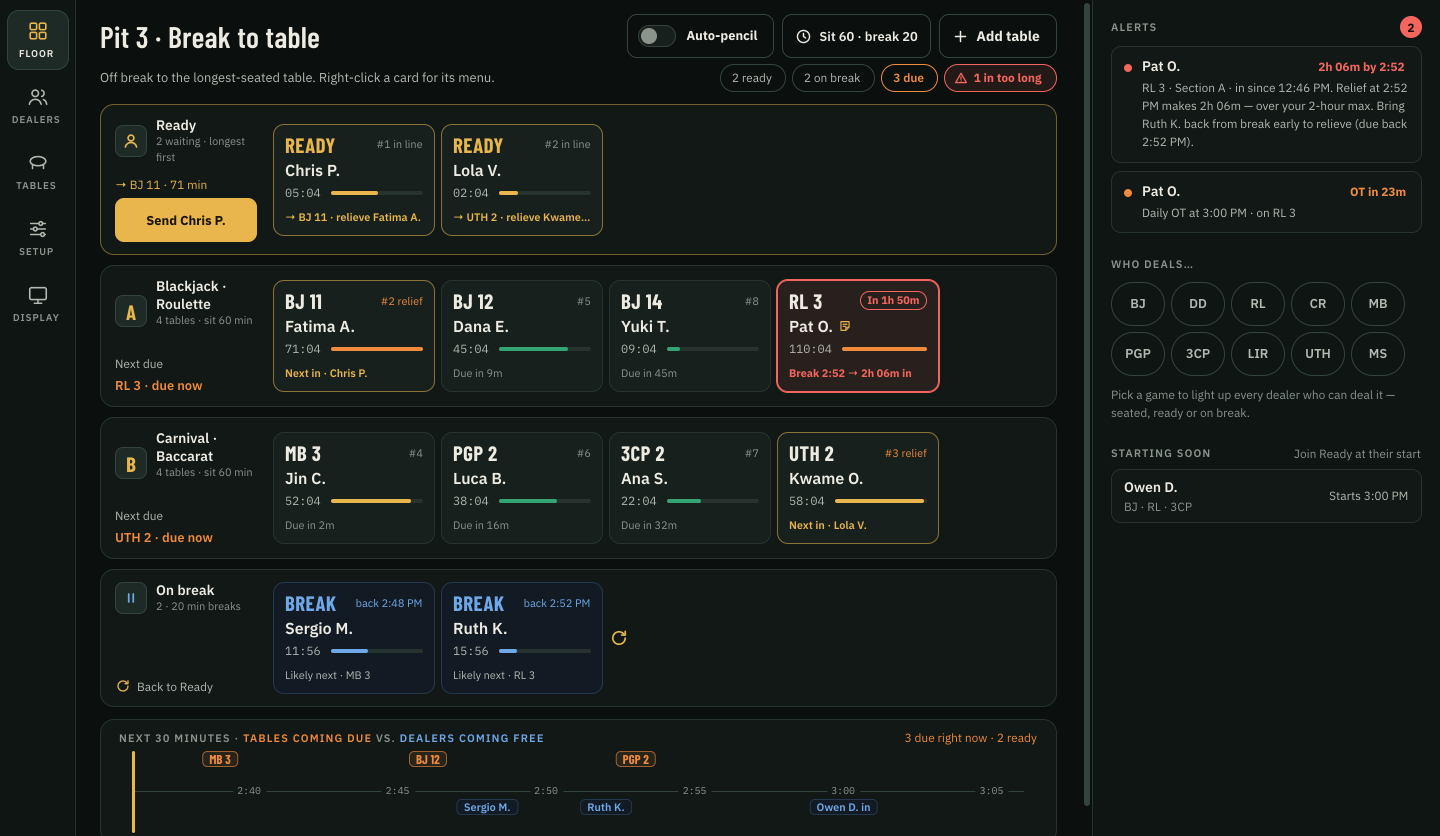
Task: Select the Floor tab in sidebar
Action: tap(37, 40)
